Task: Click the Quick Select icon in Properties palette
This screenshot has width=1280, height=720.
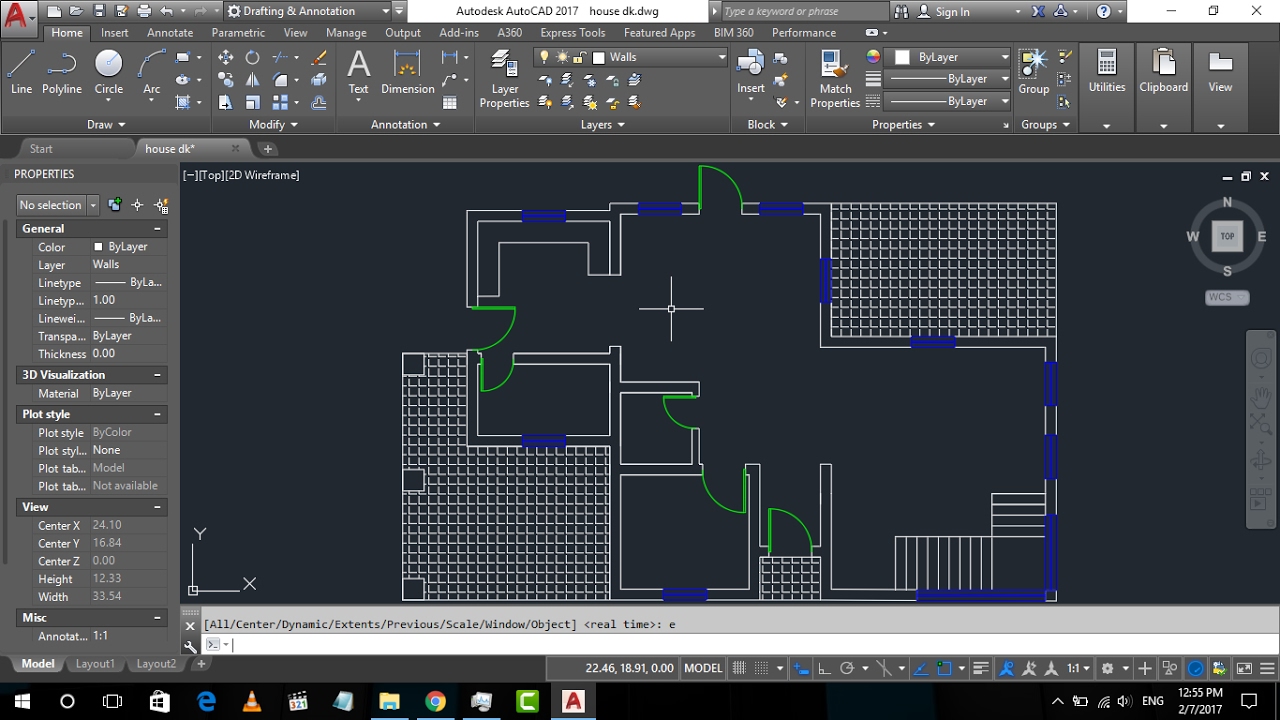Action: pos(160,204)
